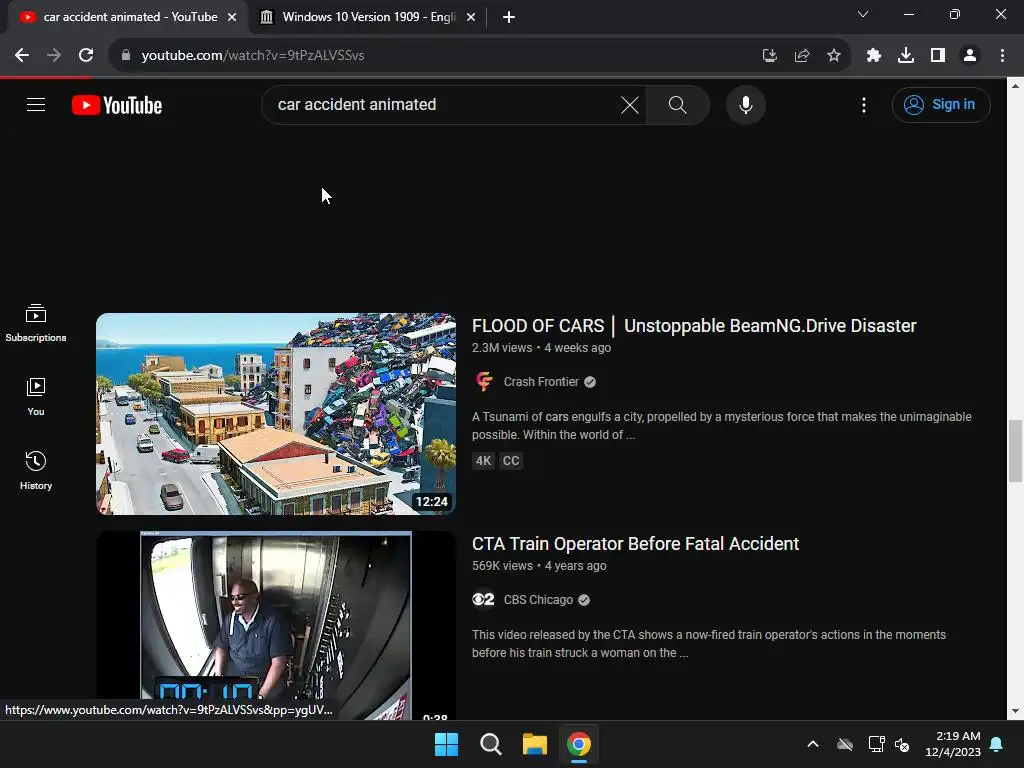Open CTA Train Operator video thumbnail
The height and width of the screenshot is (768, 1024).
point(276,626)
